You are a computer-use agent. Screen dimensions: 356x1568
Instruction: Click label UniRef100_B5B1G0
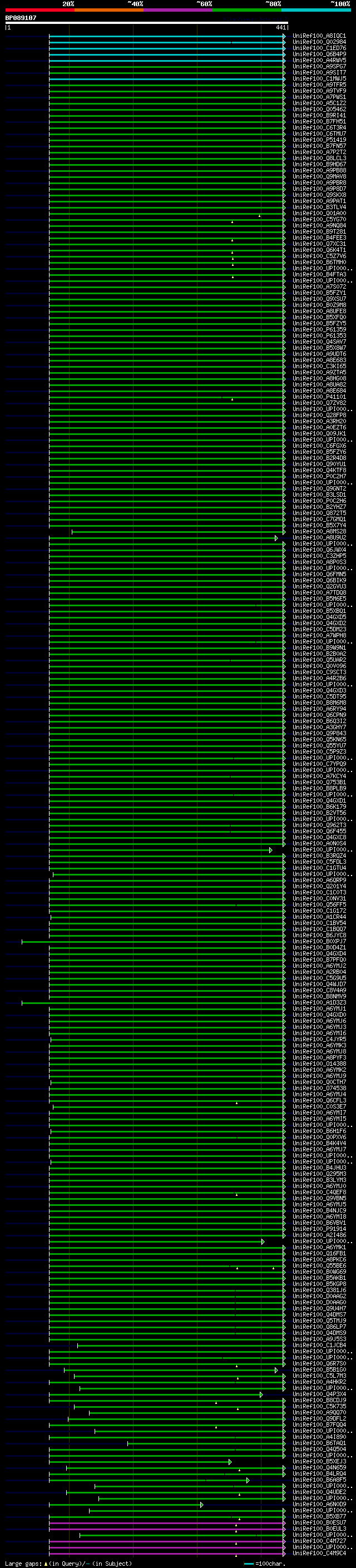[x=319, y=1369]
